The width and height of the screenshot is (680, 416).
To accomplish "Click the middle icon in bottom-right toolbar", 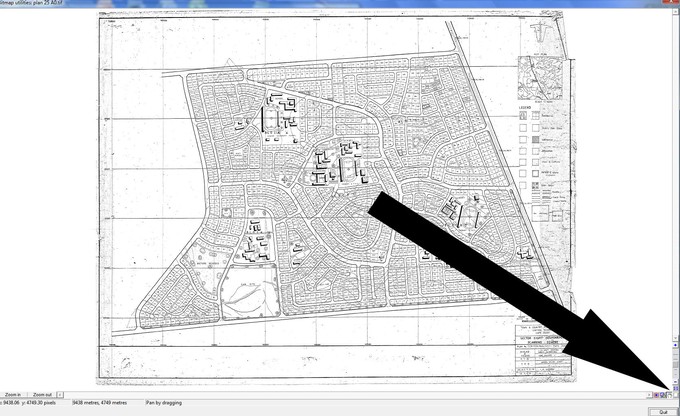I will click(662, 395).
